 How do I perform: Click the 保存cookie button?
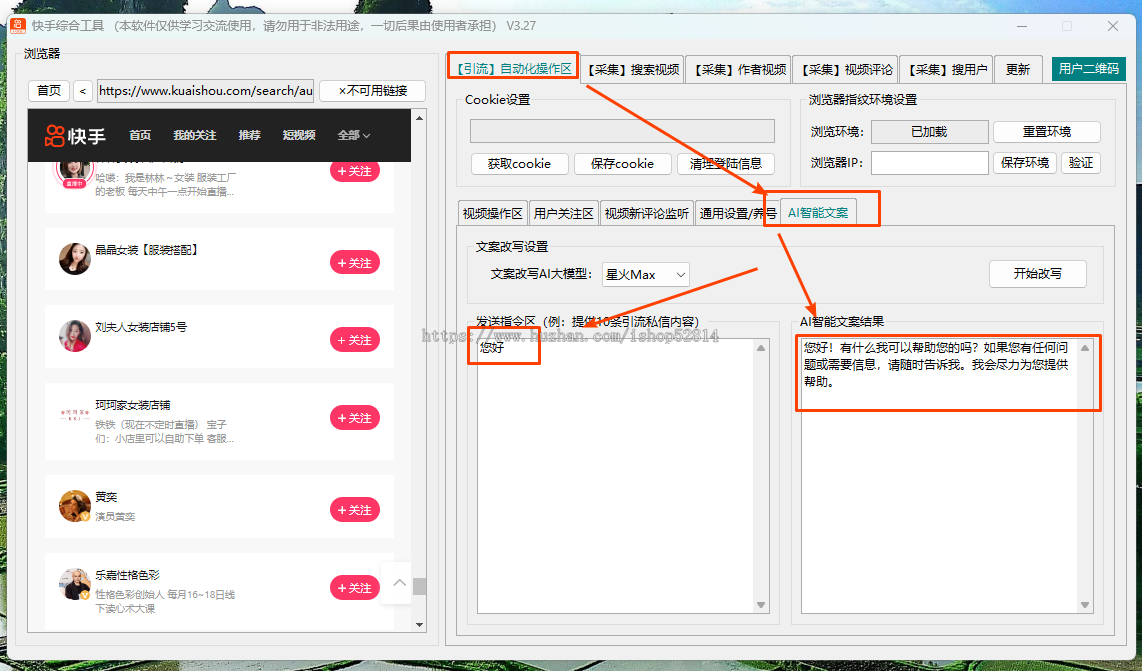tap(623, 164)
